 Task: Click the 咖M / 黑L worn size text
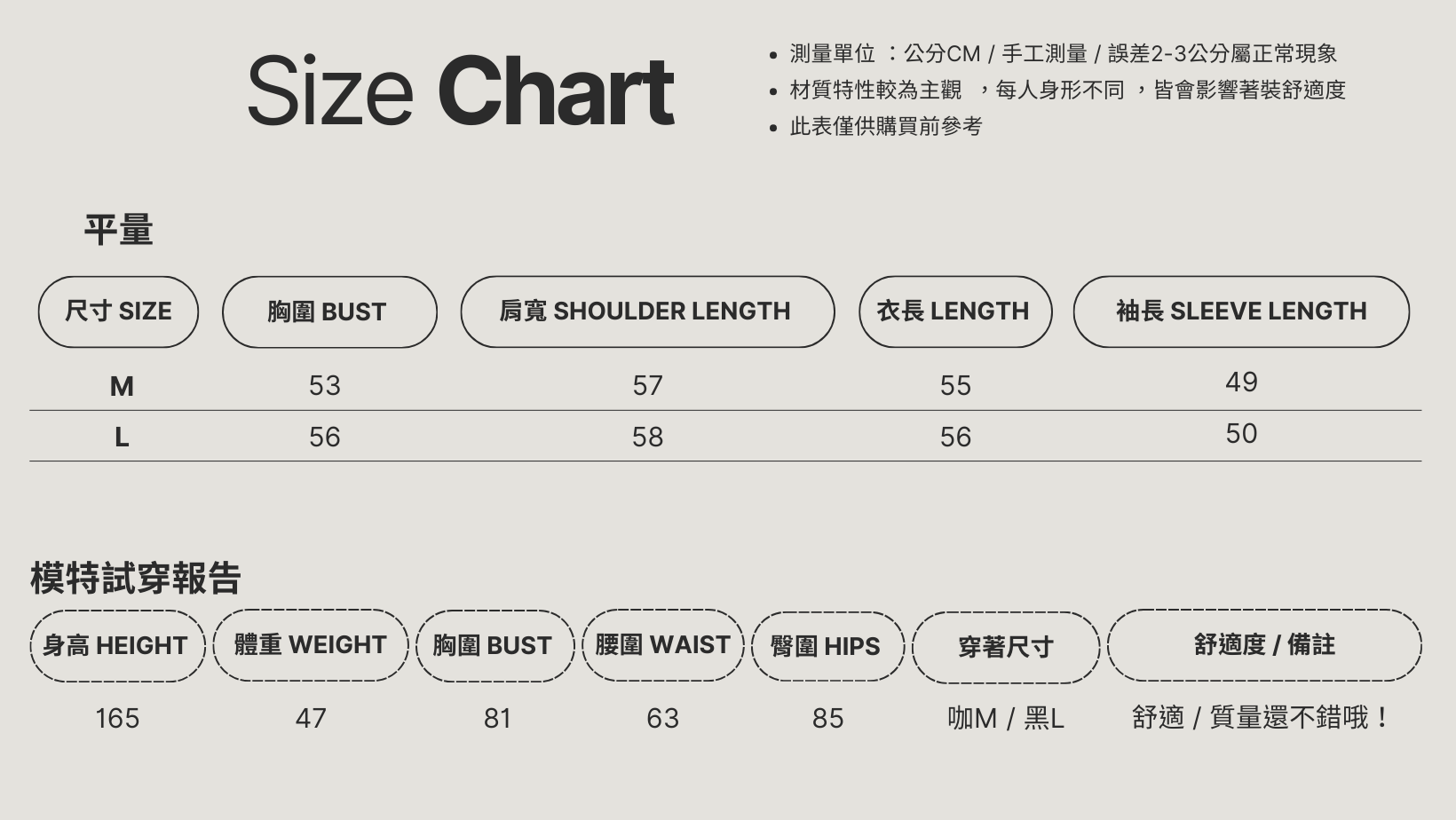point(1005,718)
